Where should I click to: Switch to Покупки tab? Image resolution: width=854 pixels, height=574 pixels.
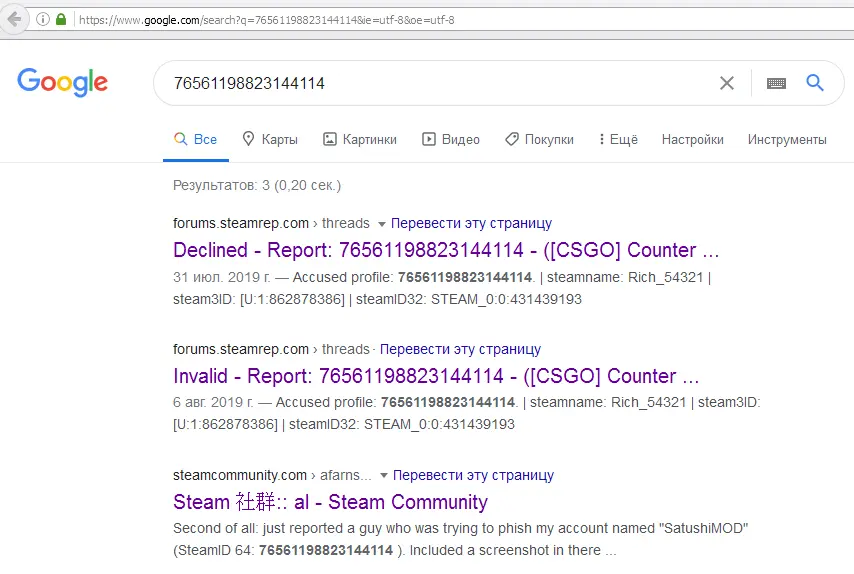tap(539, 139)
